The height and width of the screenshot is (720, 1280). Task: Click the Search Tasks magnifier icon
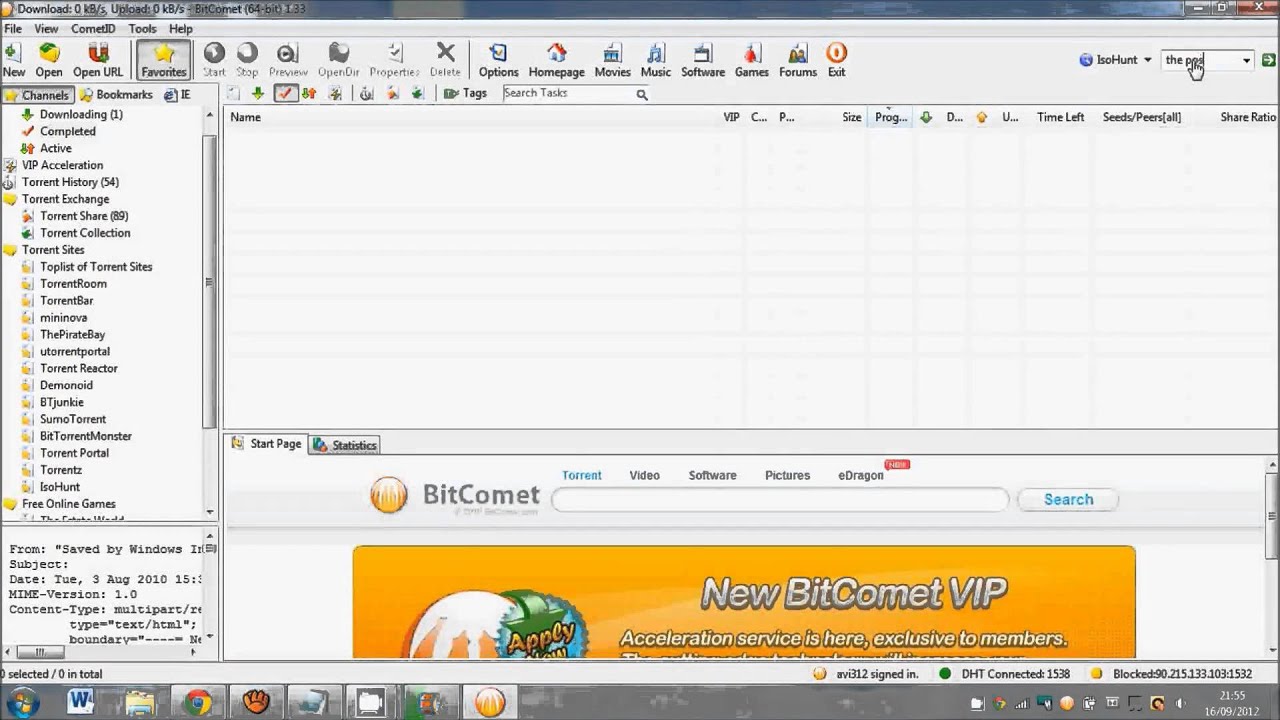tap(642, 94)
